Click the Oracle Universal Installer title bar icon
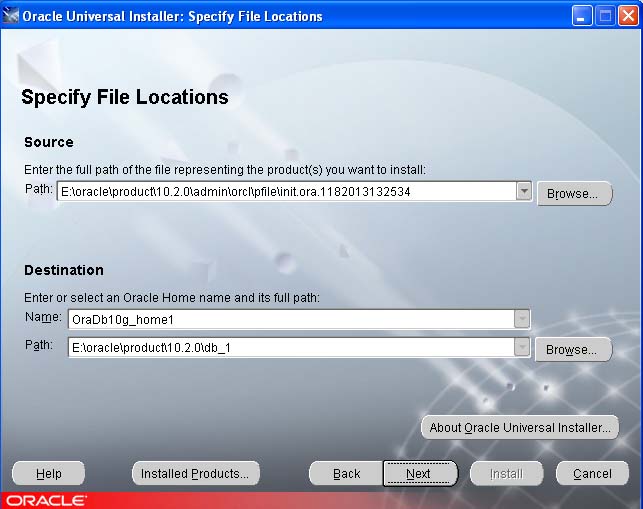643x509 pixels. (x=12, y=16)
